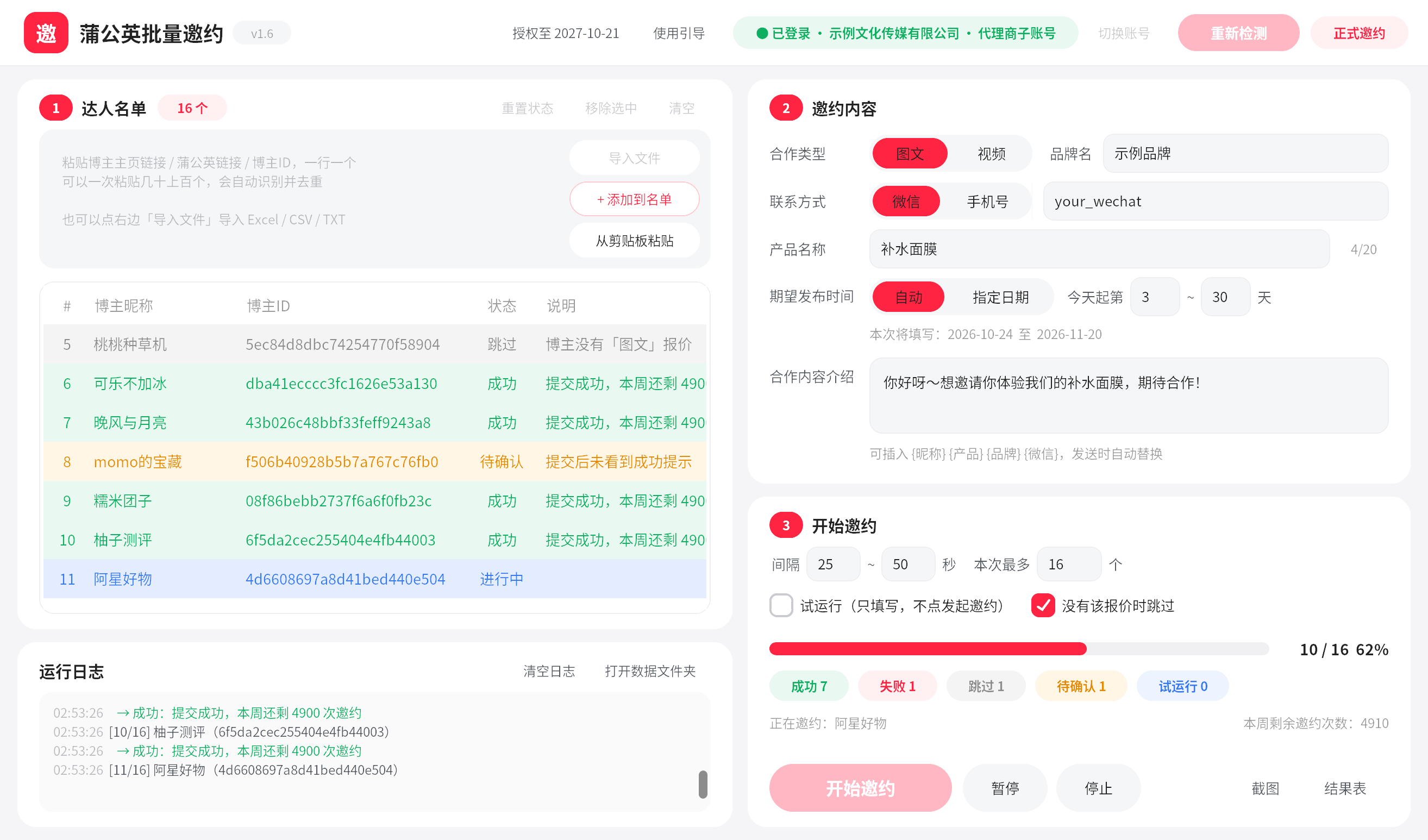Set publish time to 自动
Screen dimensions: 1428x840
909,297
